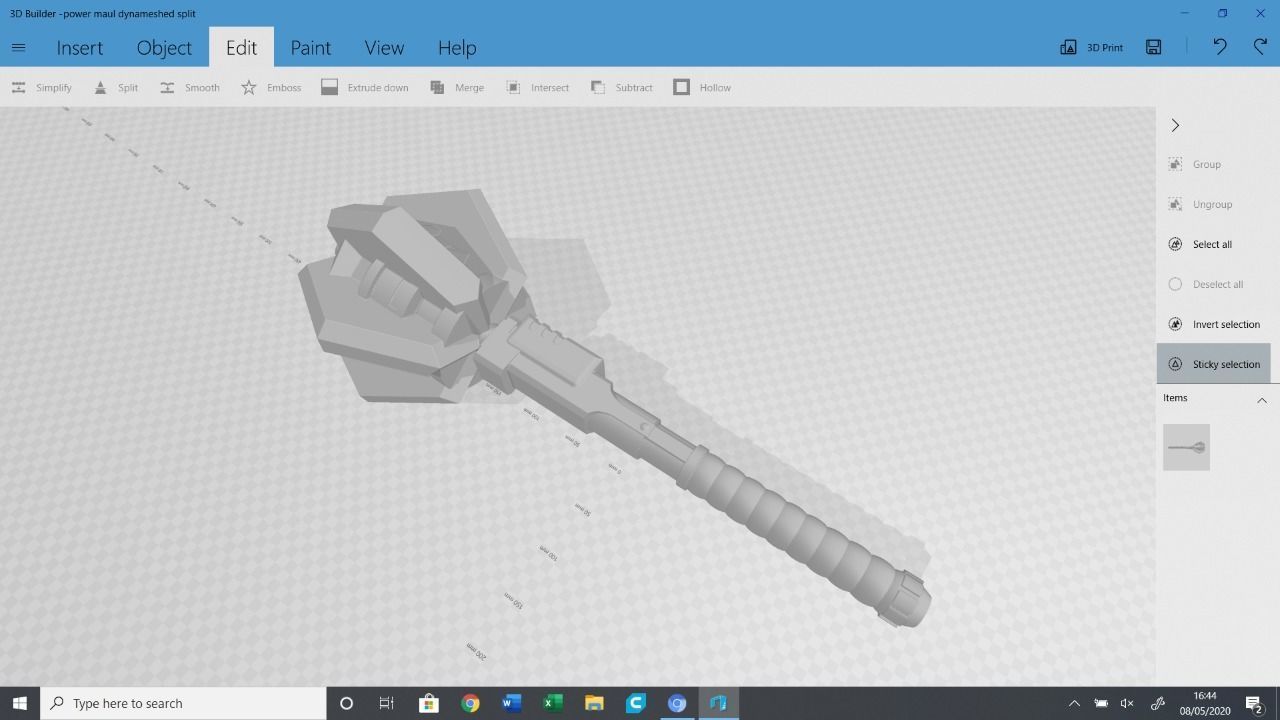Open File Explorer from taskbar

[x=594, y=703]
